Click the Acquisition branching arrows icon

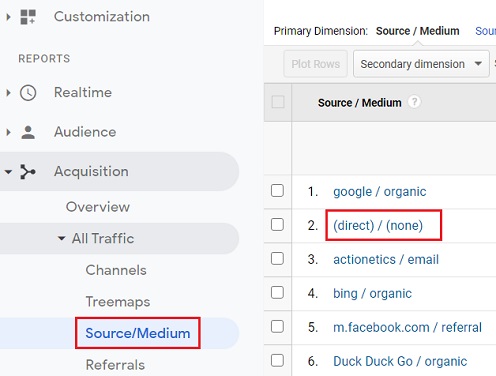pyautogui.click(x=28, y=172)
